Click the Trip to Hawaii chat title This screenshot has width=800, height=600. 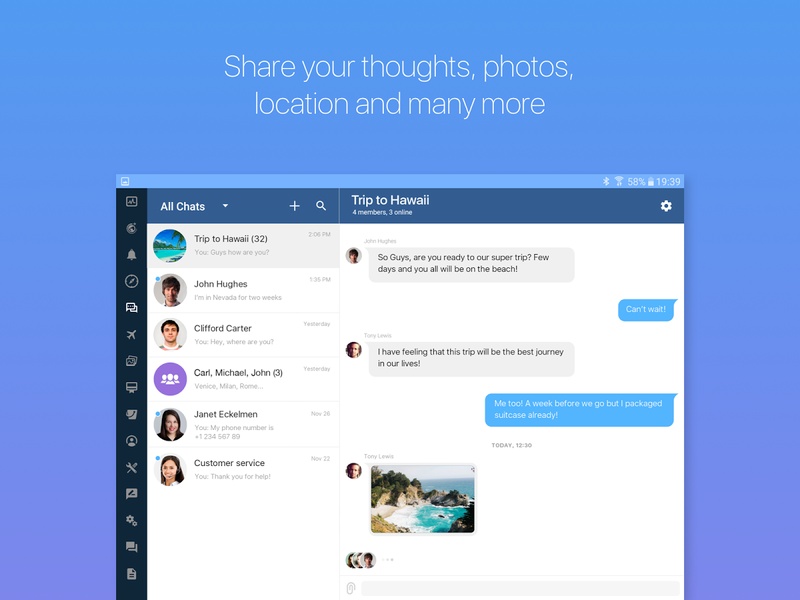click(x=390, y=200)
